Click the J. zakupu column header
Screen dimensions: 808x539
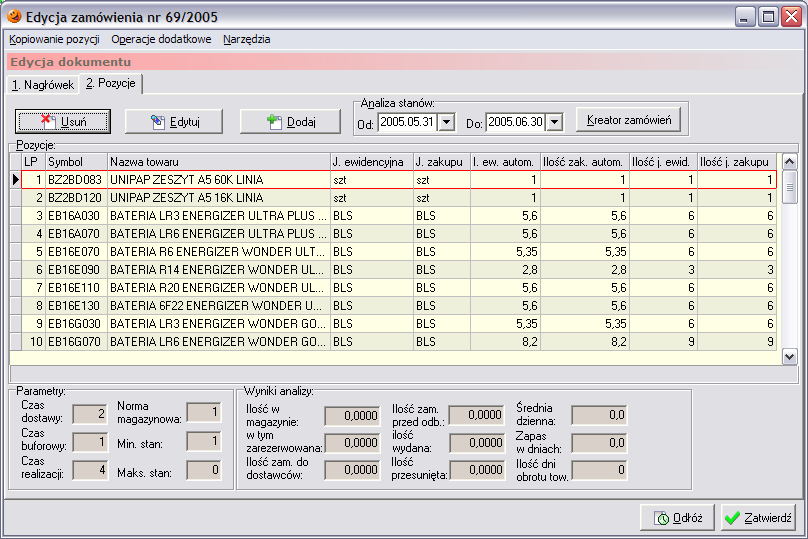[x=442, y=162]
